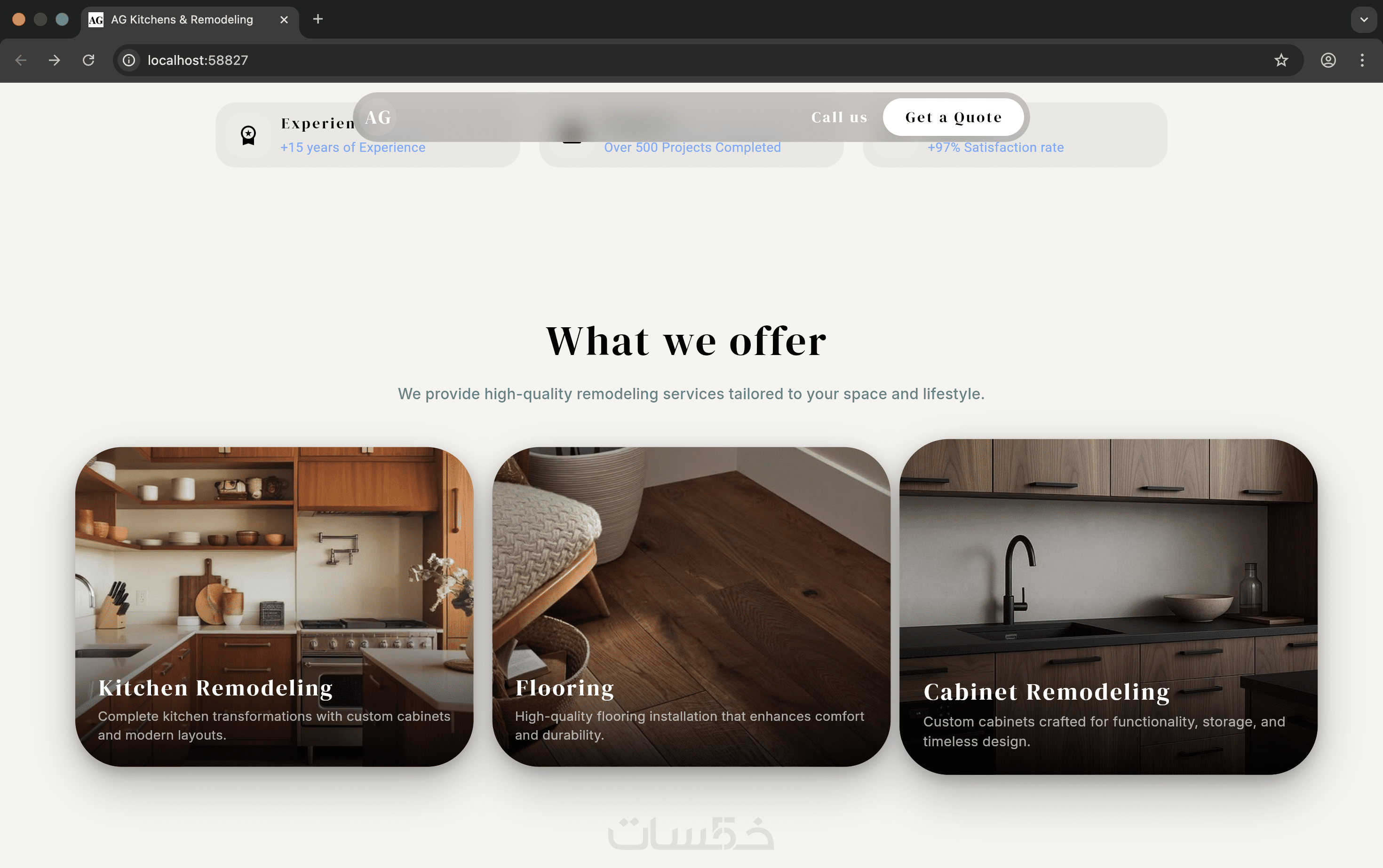Open the Kitchen Remodeling service card
This screenshot has height=868, width=1383.
pyautogui.click(x=274, y=607)
